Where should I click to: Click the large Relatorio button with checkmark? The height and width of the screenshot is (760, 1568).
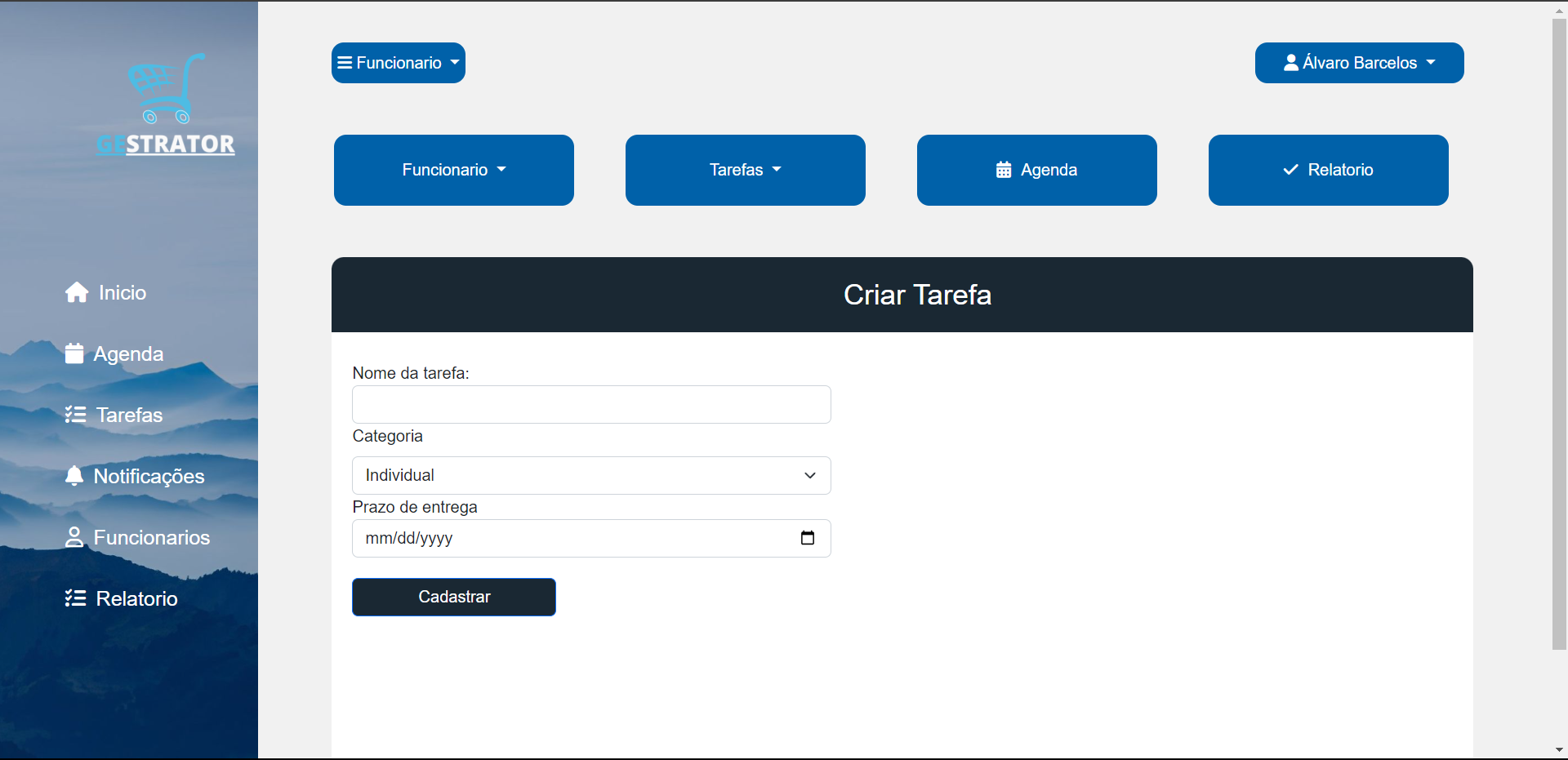point(1329,170)
